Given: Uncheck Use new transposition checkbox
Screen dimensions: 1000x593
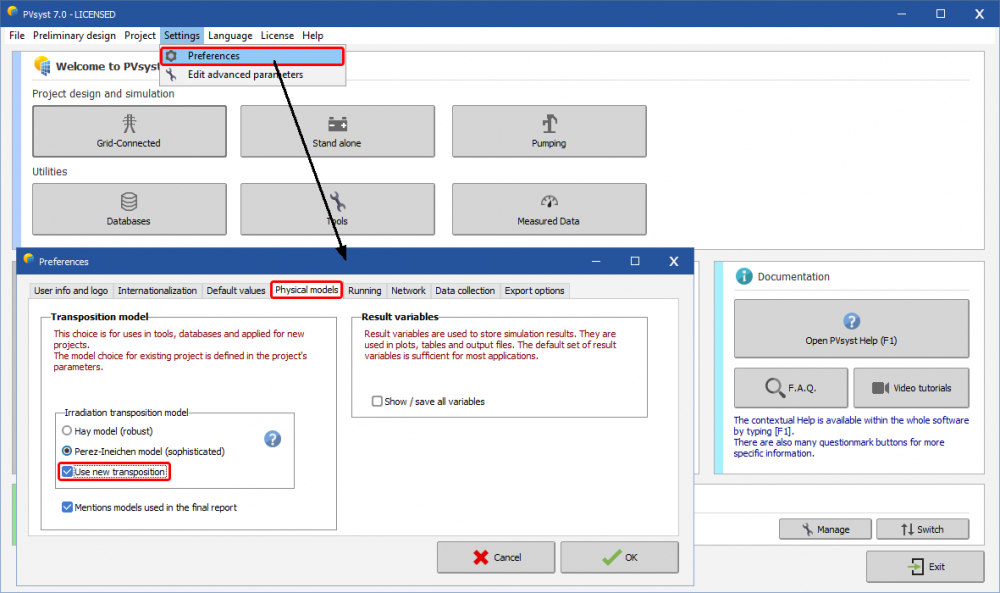Looking at the screenshot, I should coord(68,471).
